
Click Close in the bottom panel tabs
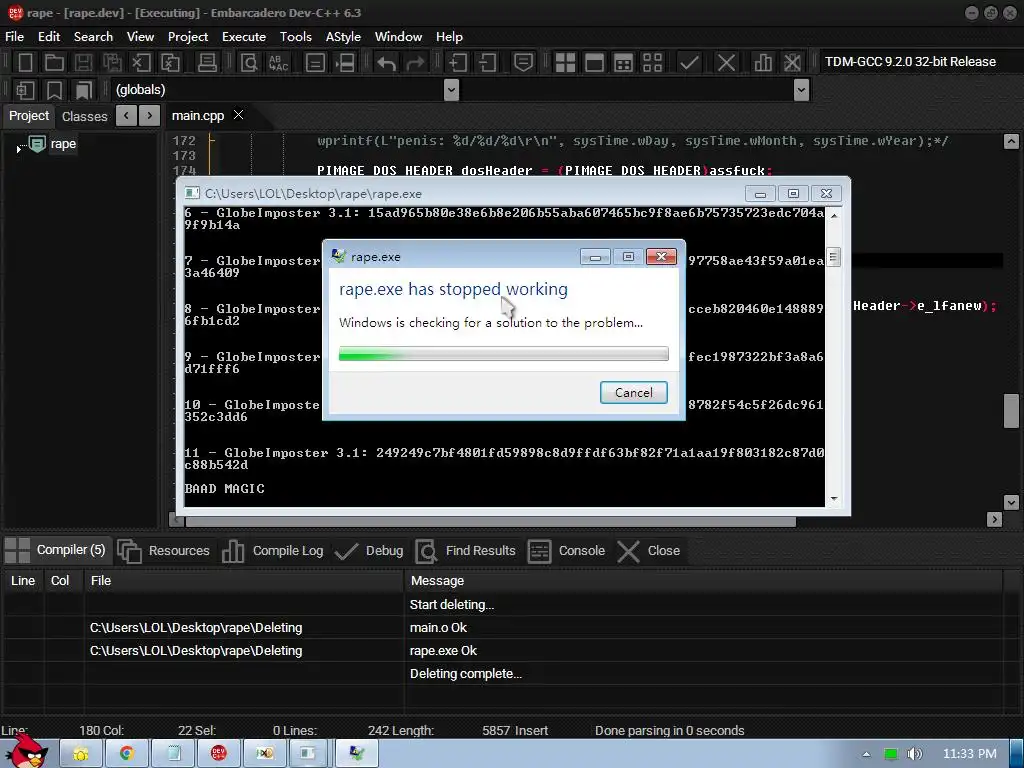(x=648, y=551)
